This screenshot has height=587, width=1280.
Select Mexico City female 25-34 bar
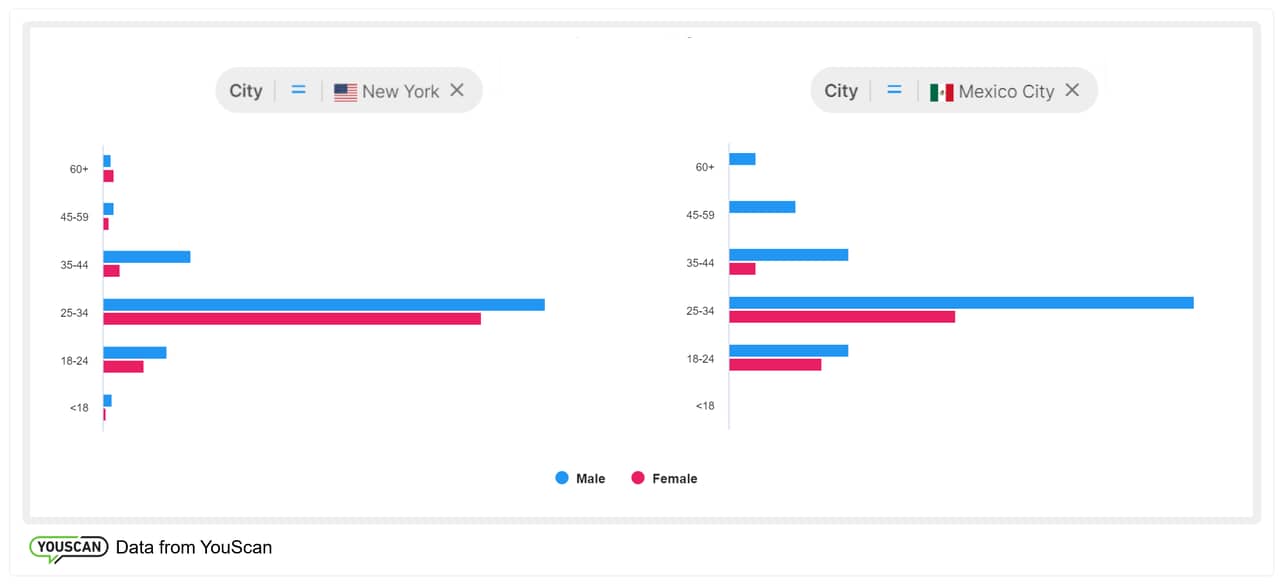[842, 317]
